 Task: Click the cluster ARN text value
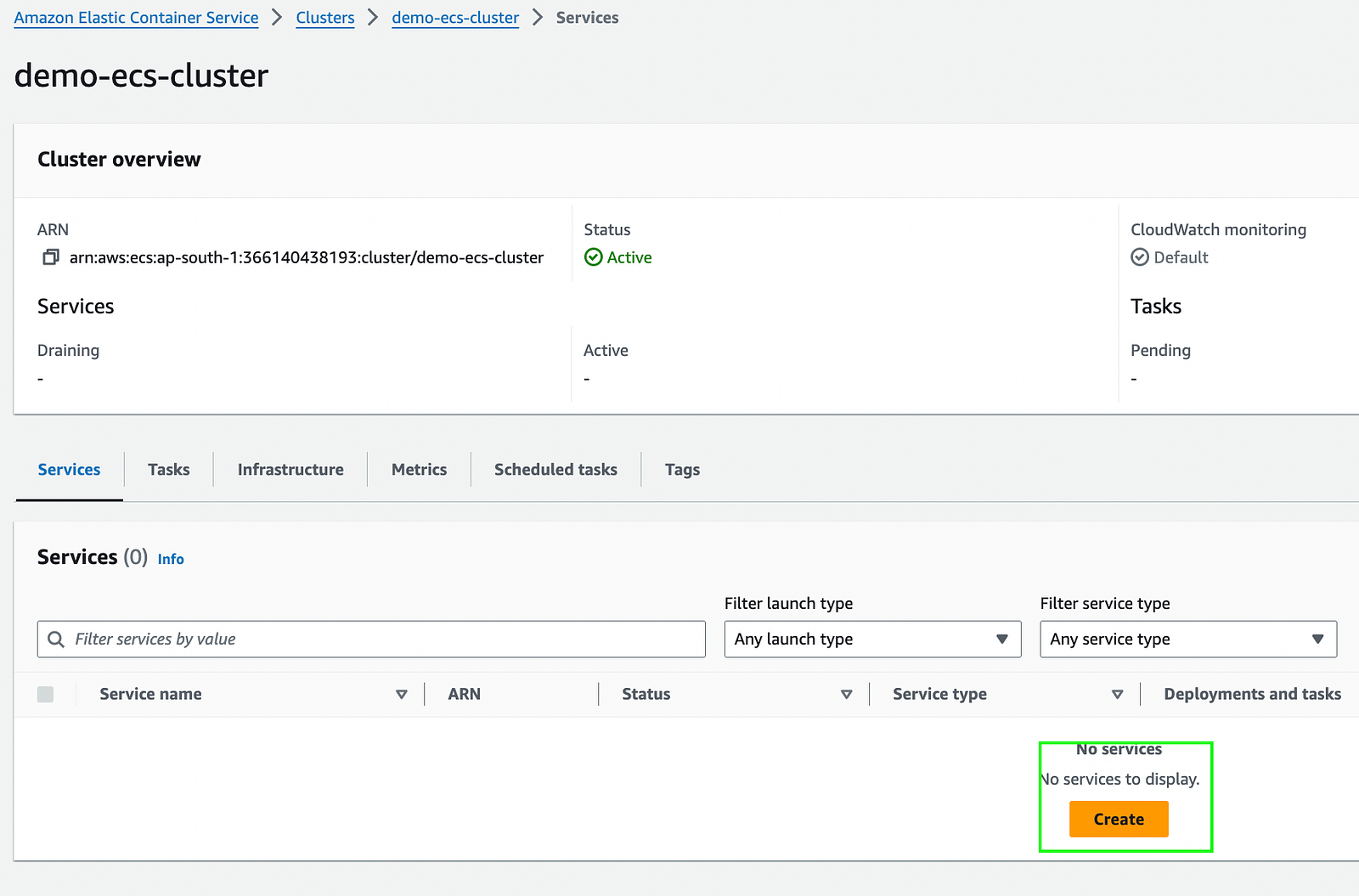click(307, 257)
